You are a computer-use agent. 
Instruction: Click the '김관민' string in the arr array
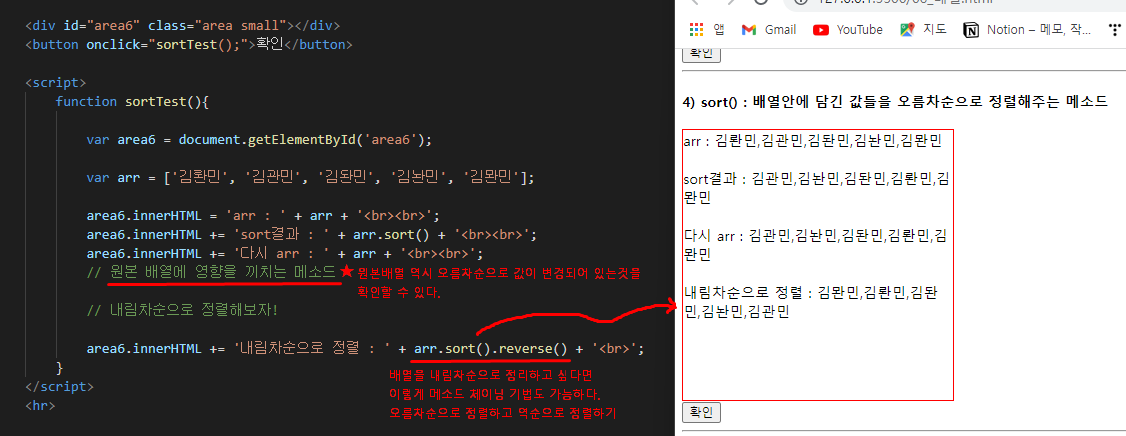(273, 177)
